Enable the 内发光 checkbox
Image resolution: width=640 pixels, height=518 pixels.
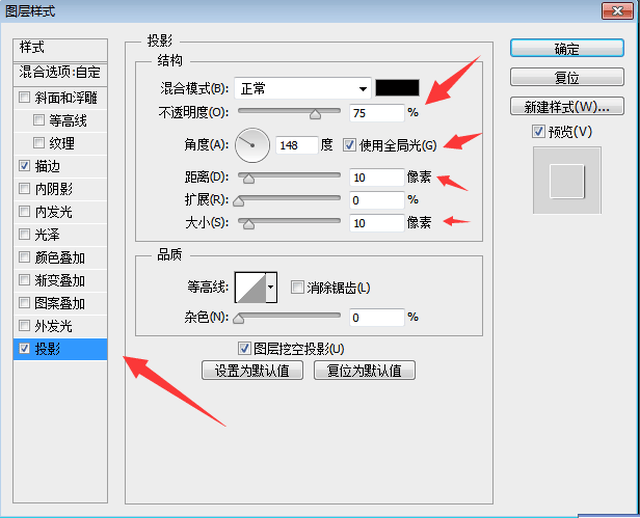pos(24,211)
